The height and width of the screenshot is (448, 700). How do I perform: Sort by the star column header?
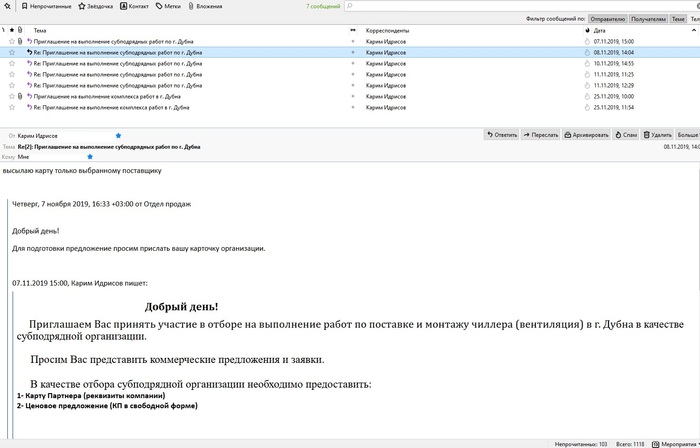point(12,30)
